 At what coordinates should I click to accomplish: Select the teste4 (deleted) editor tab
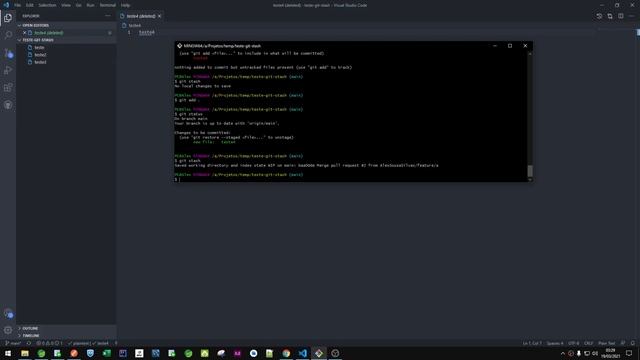click(x=141, y=16)
